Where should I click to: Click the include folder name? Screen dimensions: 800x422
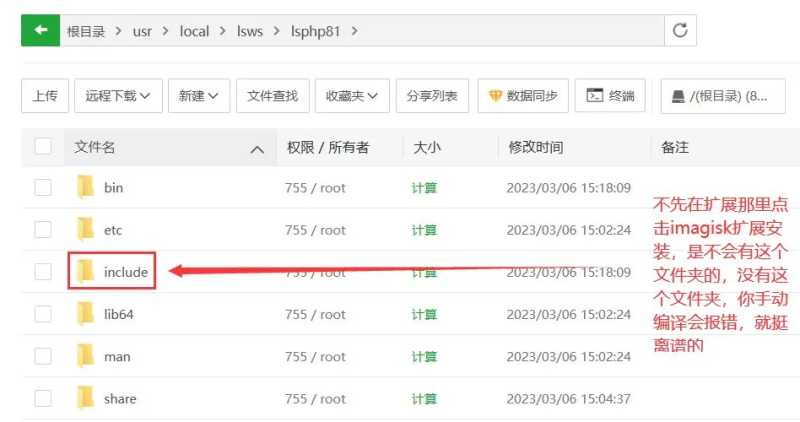click(126, 272)
